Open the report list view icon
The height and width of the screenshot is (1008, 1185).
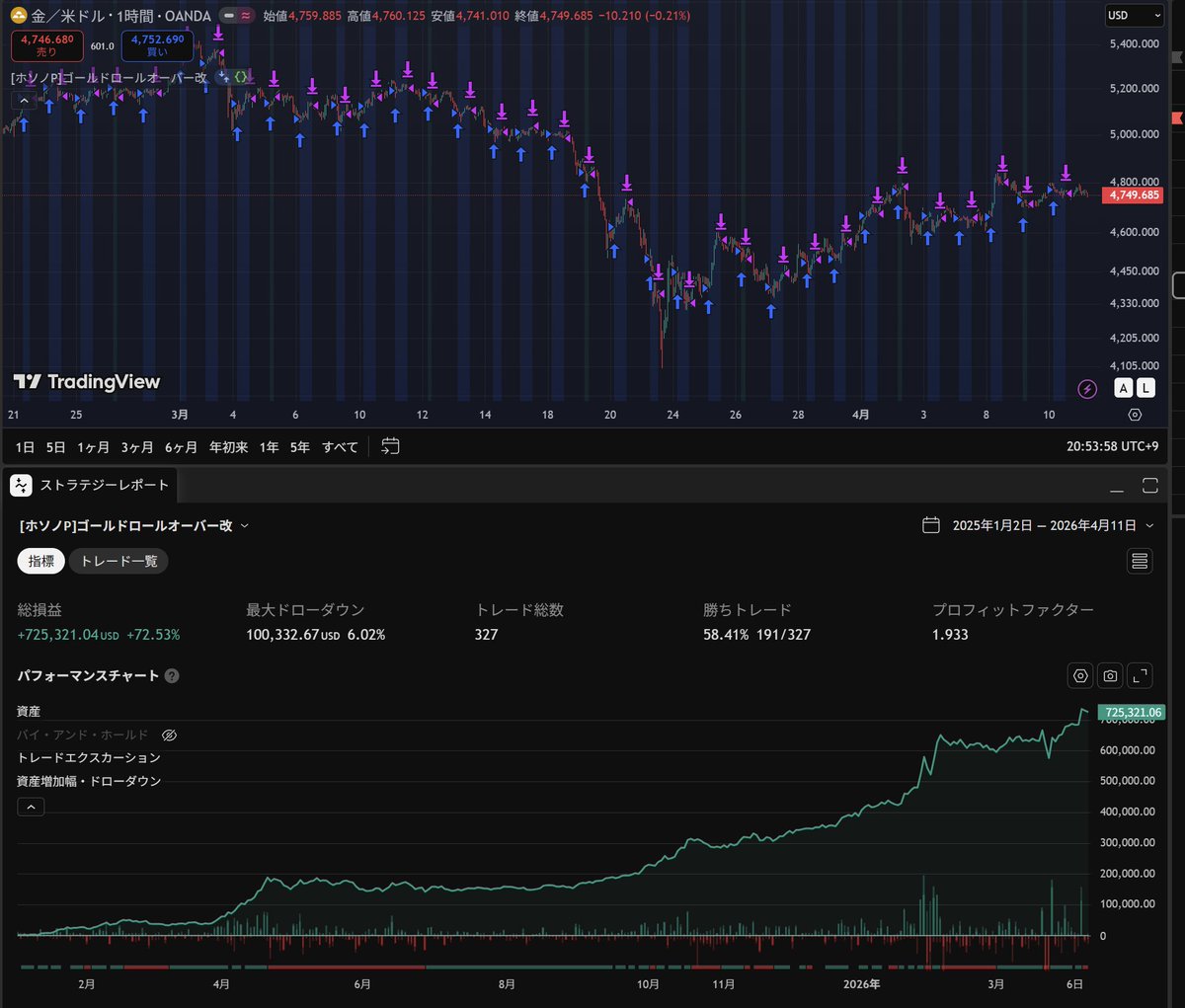pos(1140,561)
